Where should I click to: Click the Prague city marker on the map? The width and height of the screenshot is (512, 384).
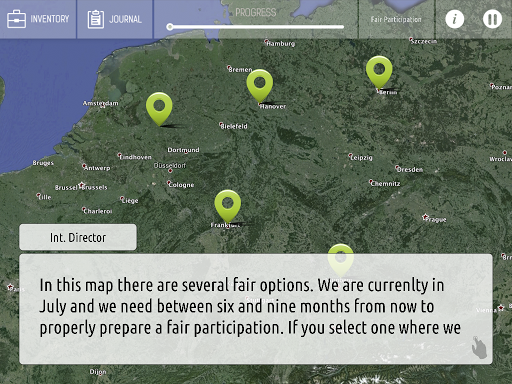(x=425, y=217)
